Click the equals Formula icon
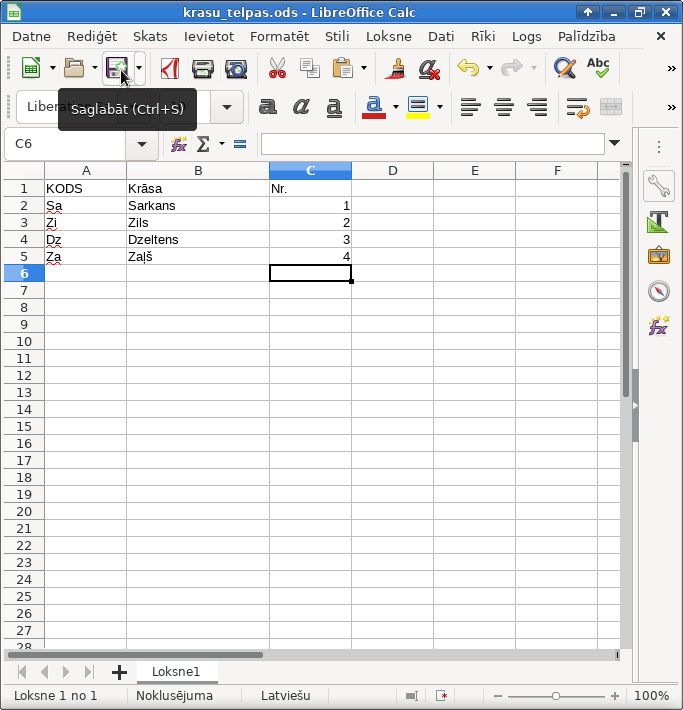This screenshot has width=683, height=710. pyautogui.click(x=240, y=144)
